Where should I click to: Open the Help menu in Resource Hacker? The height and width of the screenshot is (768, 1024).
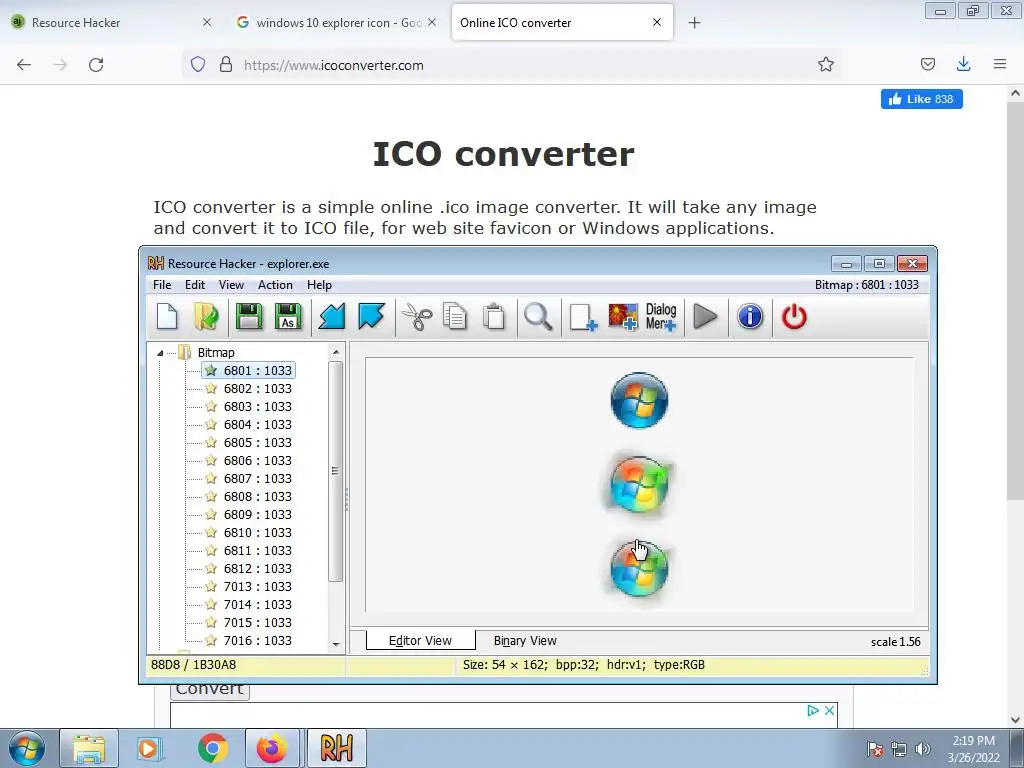pos(319,285)
